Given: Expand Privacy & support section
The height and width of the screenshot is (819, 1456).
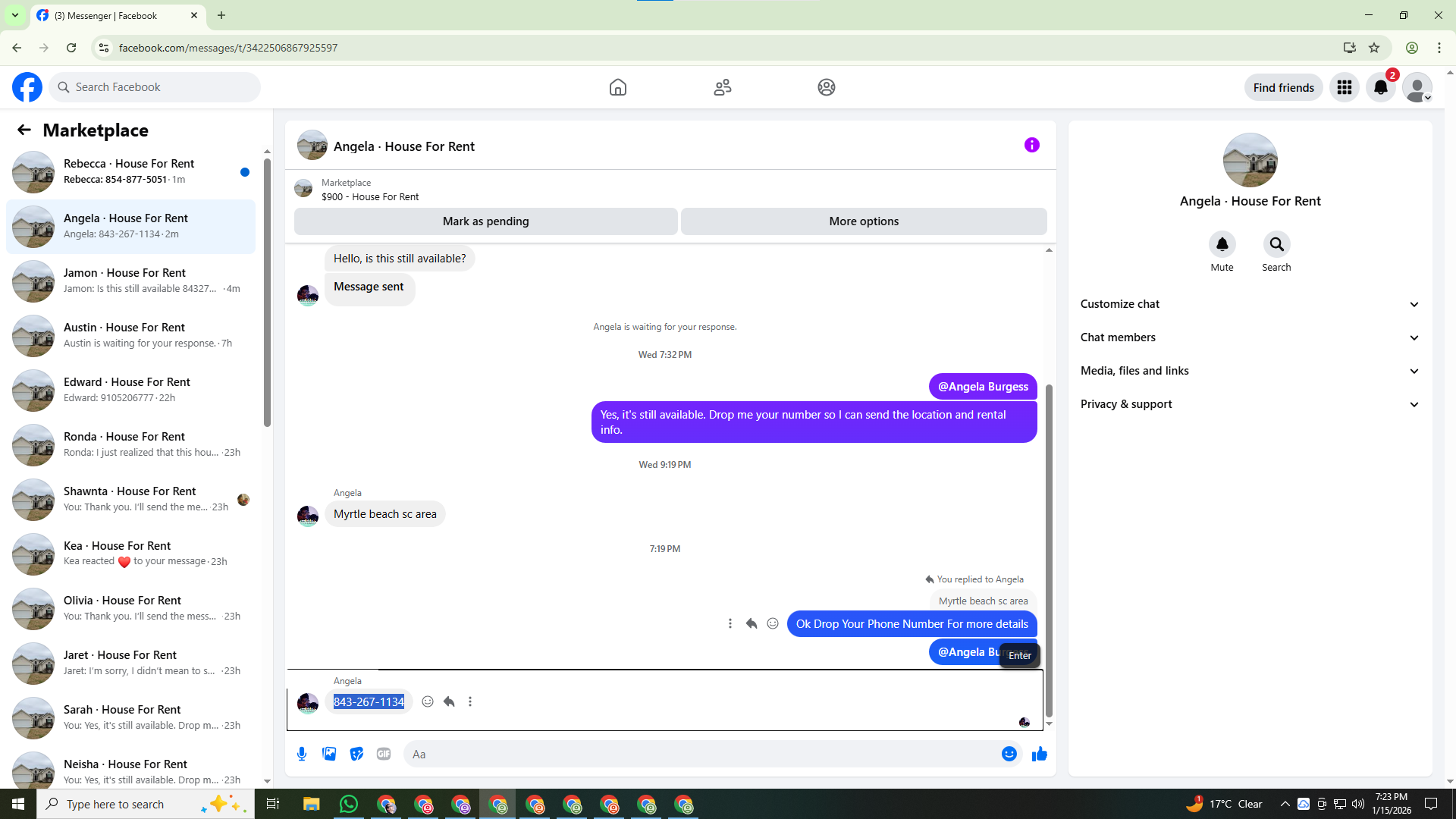Looking at the screenshot, I should click(1249, 404).
